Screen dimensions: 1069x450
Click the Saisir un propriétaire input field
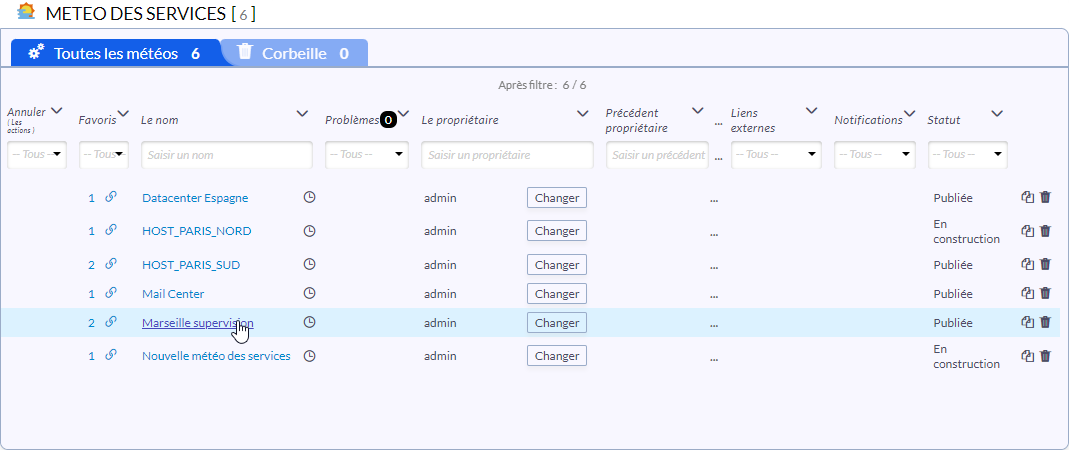point(507,155)
